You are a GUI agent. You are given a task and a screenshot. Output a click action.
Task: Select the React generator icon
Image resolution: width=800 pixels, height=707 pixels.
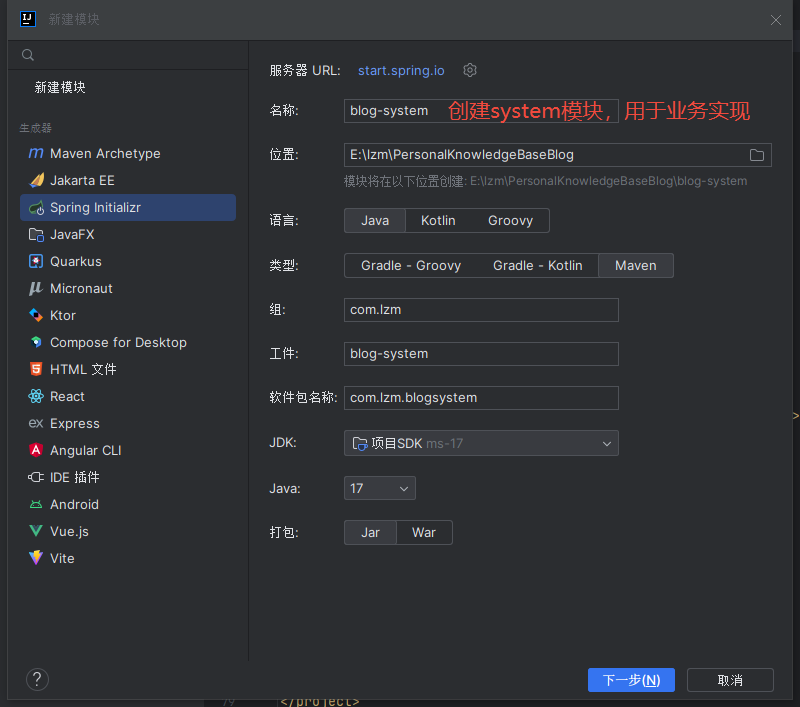tap(36, 396)
